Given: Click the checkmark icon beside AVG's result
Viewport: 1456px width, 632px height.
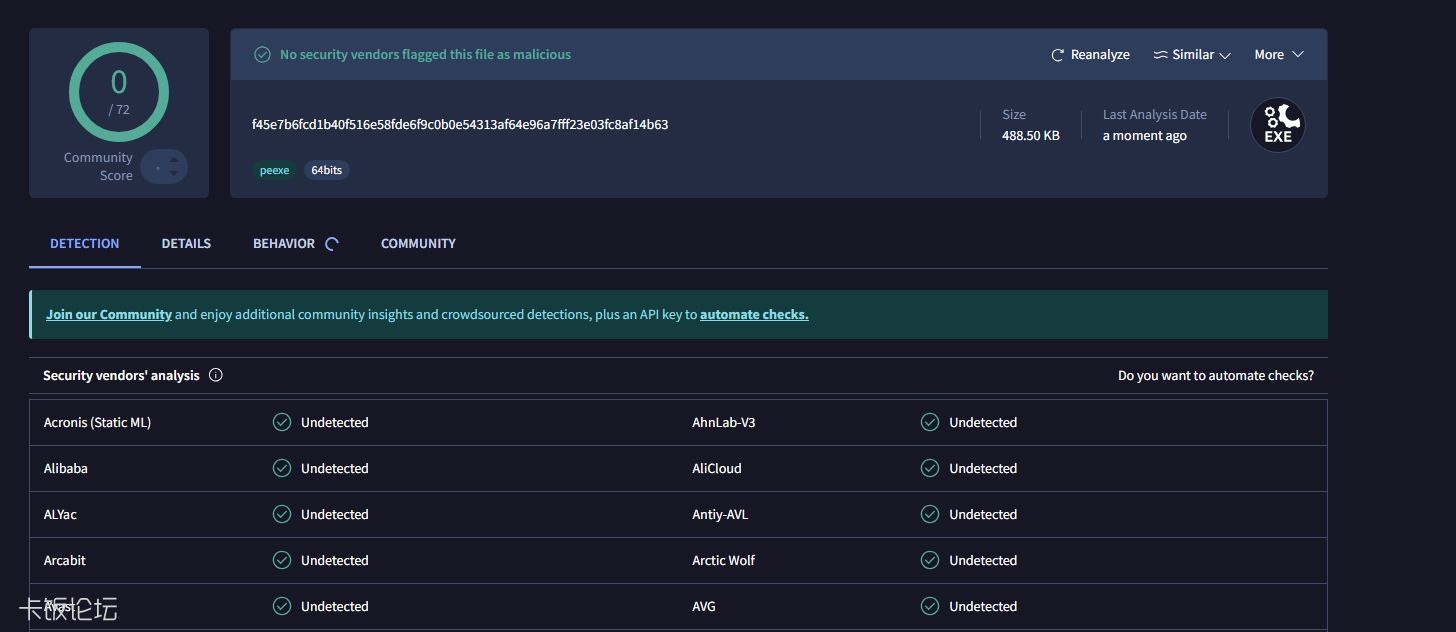Looking at the screenshot, I should (930, 606).
